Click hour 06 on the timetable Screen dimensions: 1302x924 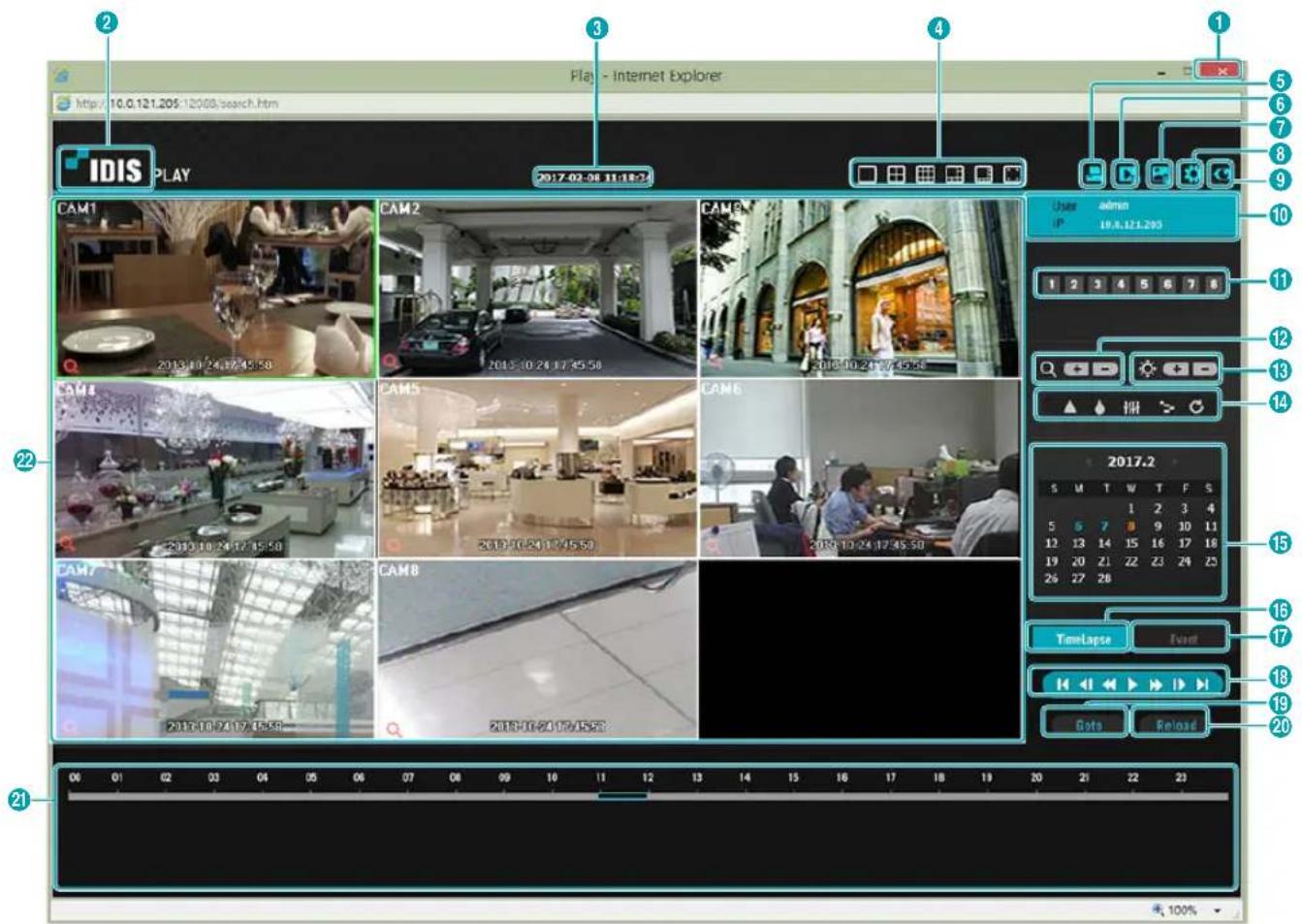359,778
